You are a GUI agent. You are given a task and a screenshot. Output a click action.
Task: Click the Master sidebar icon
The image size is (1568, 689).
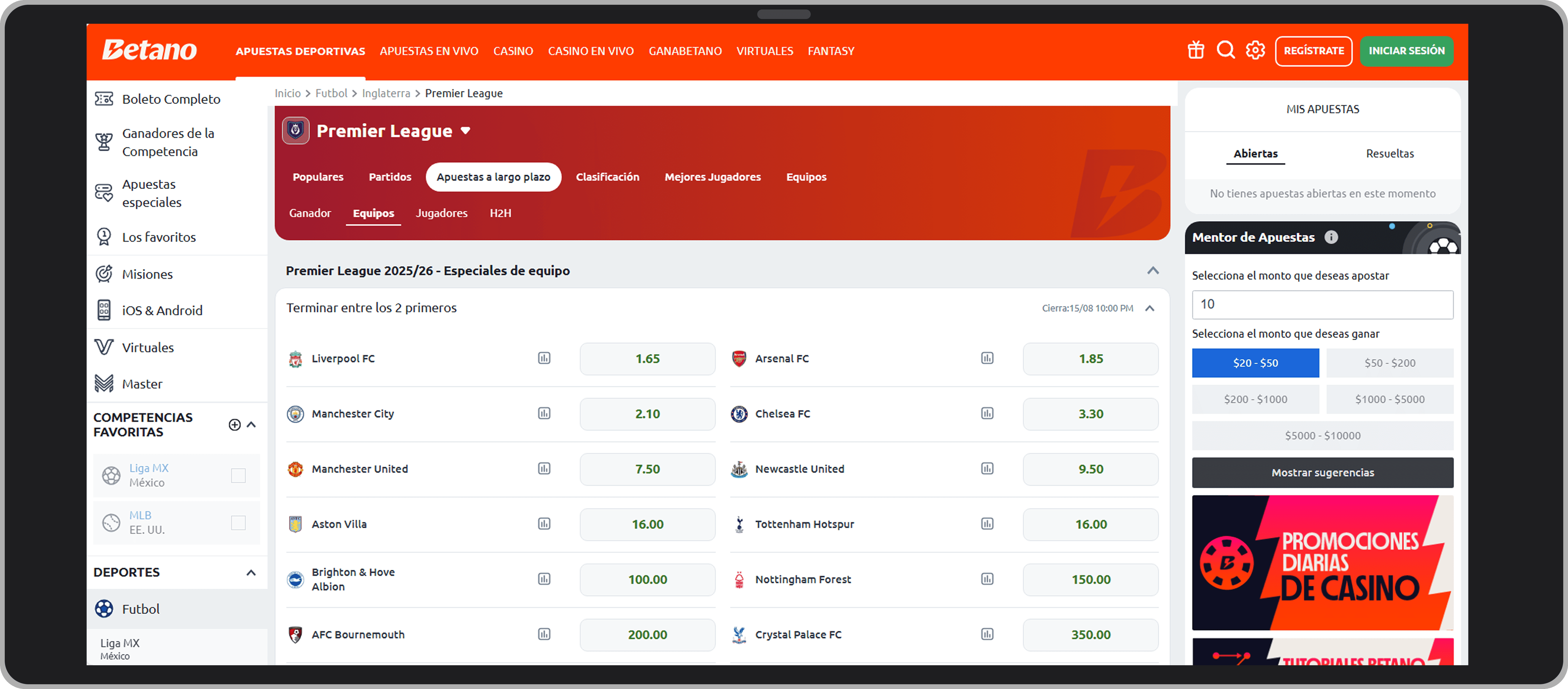[103, 383]
